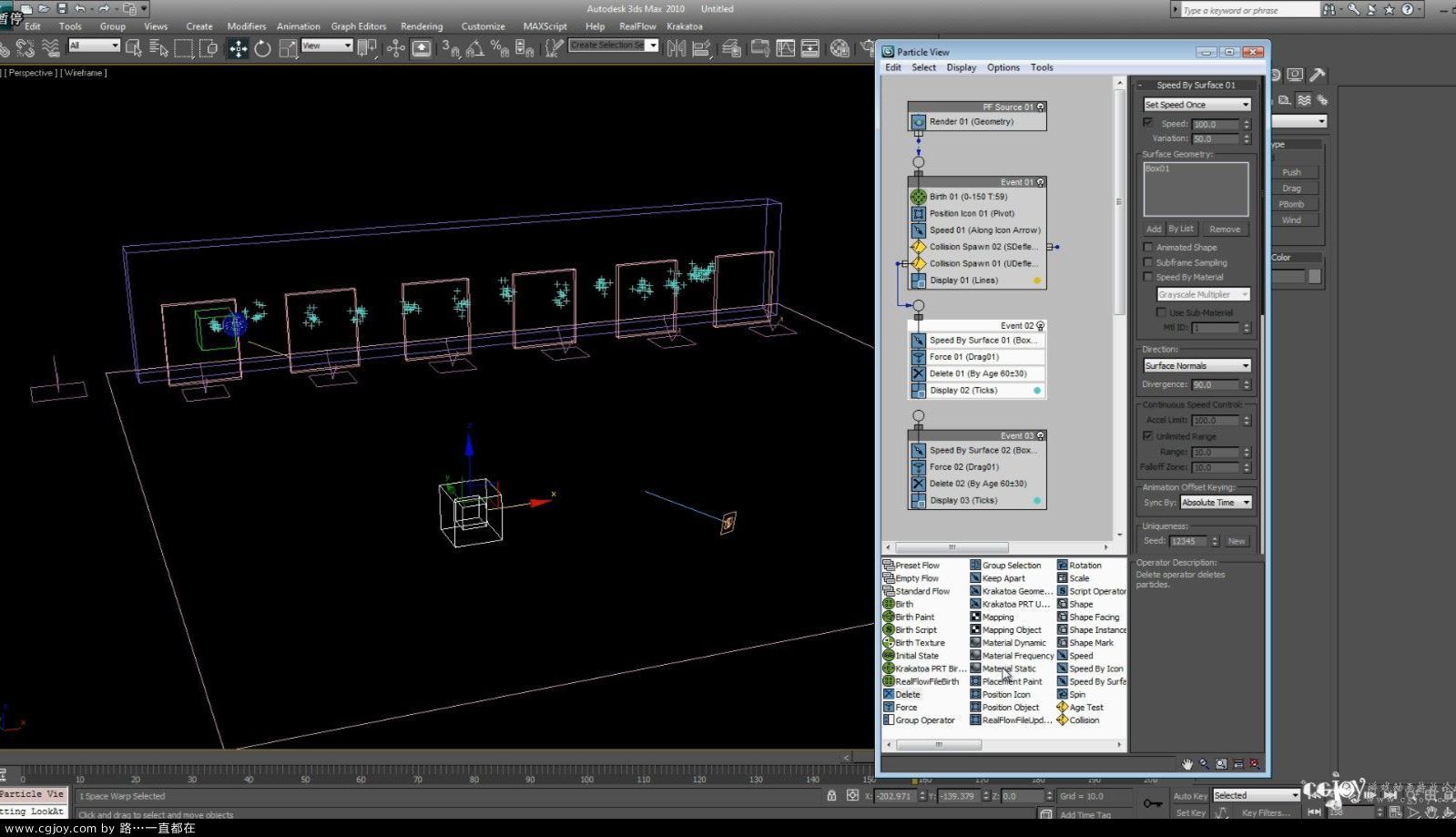Open the Selected key filter dropdown
Screen dimensions: 1456x837
click(1256, 795)
